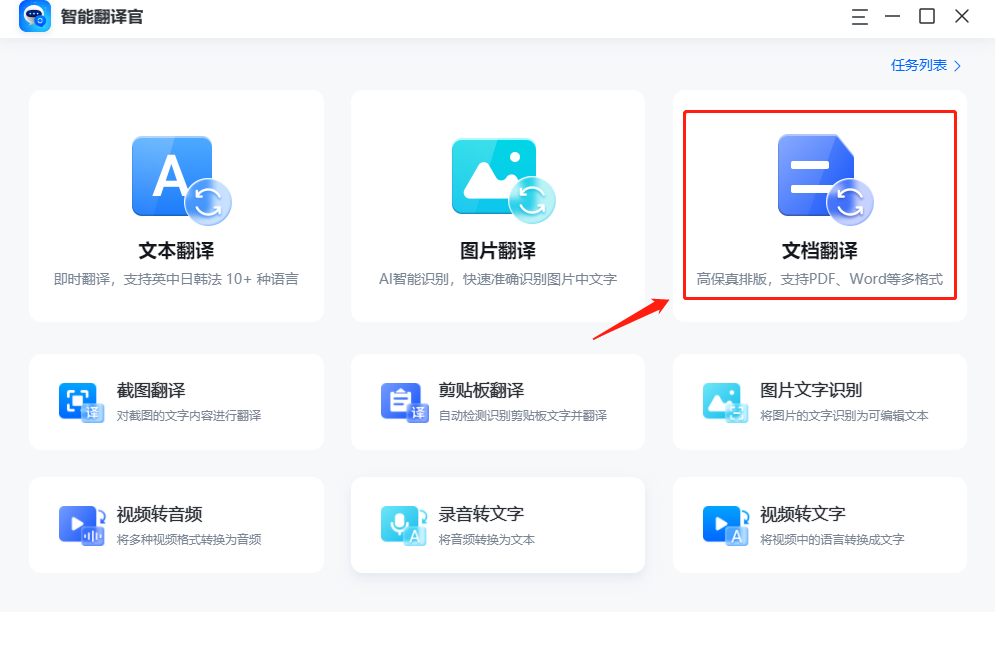This screenshot has width=1007, height=657.
Task: Select the 截图翻译 label
Action: [x=151, y=390]
